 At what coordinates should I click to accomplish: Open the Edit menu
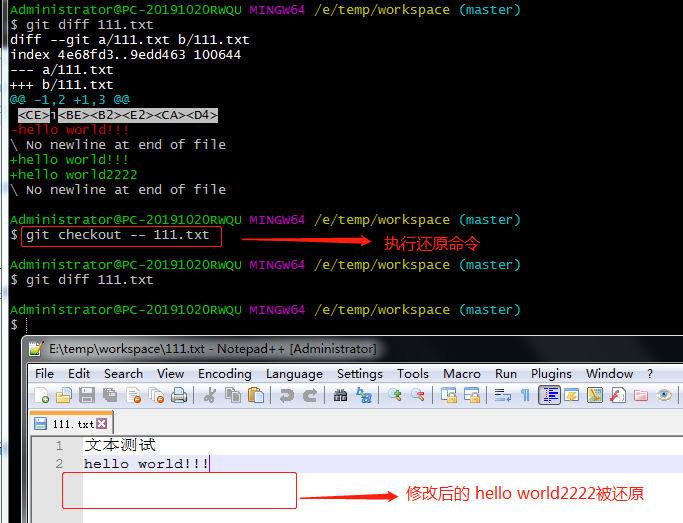(x=79, y=374)
